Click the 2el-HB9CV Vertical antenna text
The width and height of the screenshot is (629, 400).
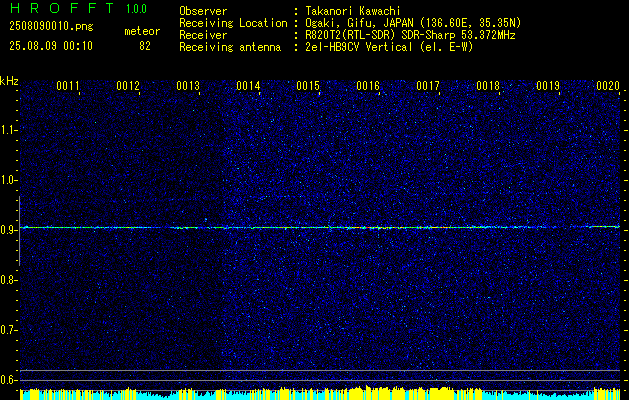tap(389, 47)
